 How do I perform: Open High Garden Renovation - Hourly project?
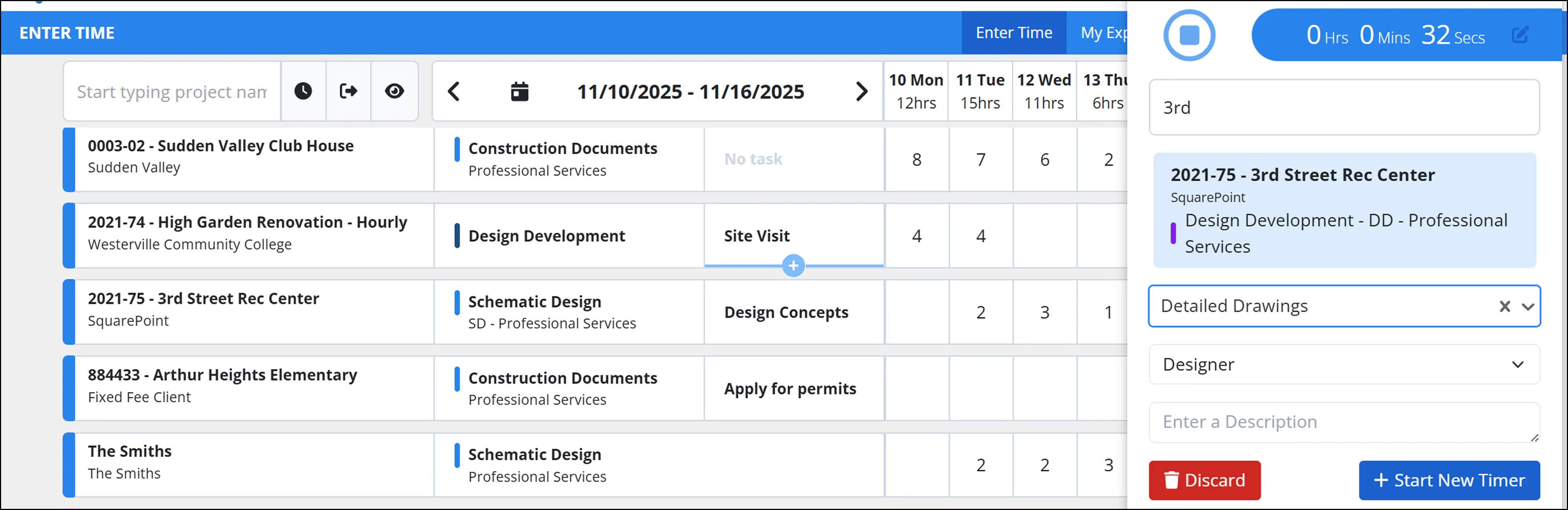click(249, 236)
